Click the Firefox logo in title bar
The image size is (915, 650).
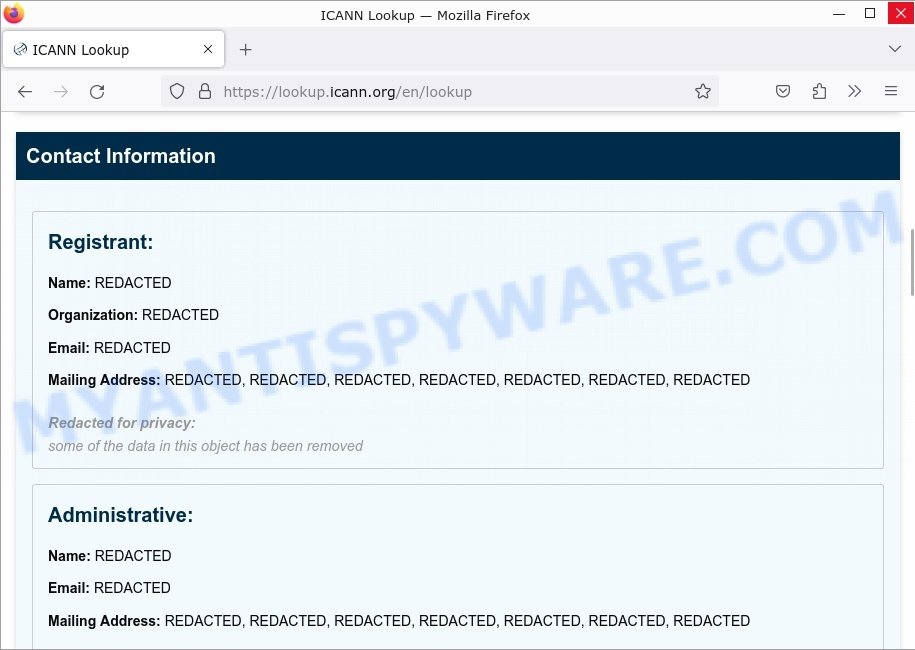(13, 13)
